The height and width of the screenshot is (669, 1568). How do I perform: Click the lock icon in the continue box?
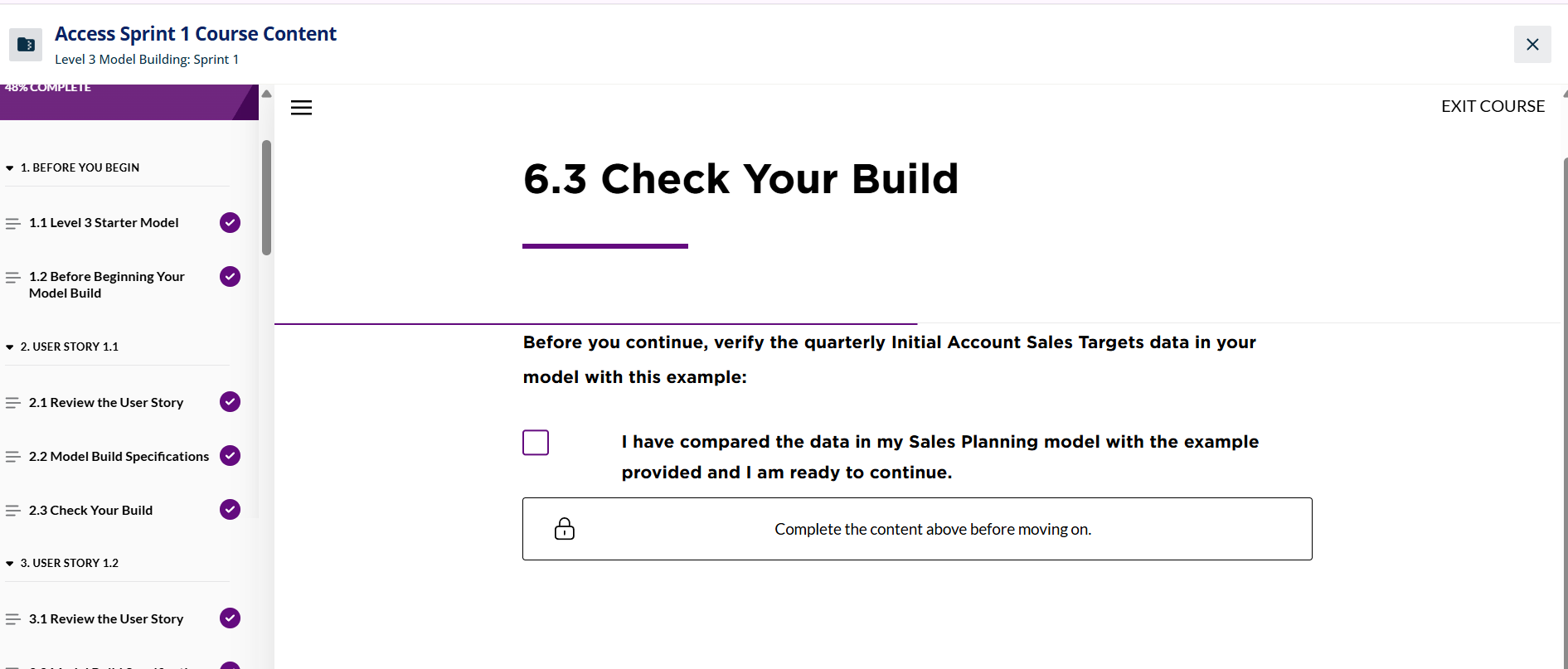[565, 529]
